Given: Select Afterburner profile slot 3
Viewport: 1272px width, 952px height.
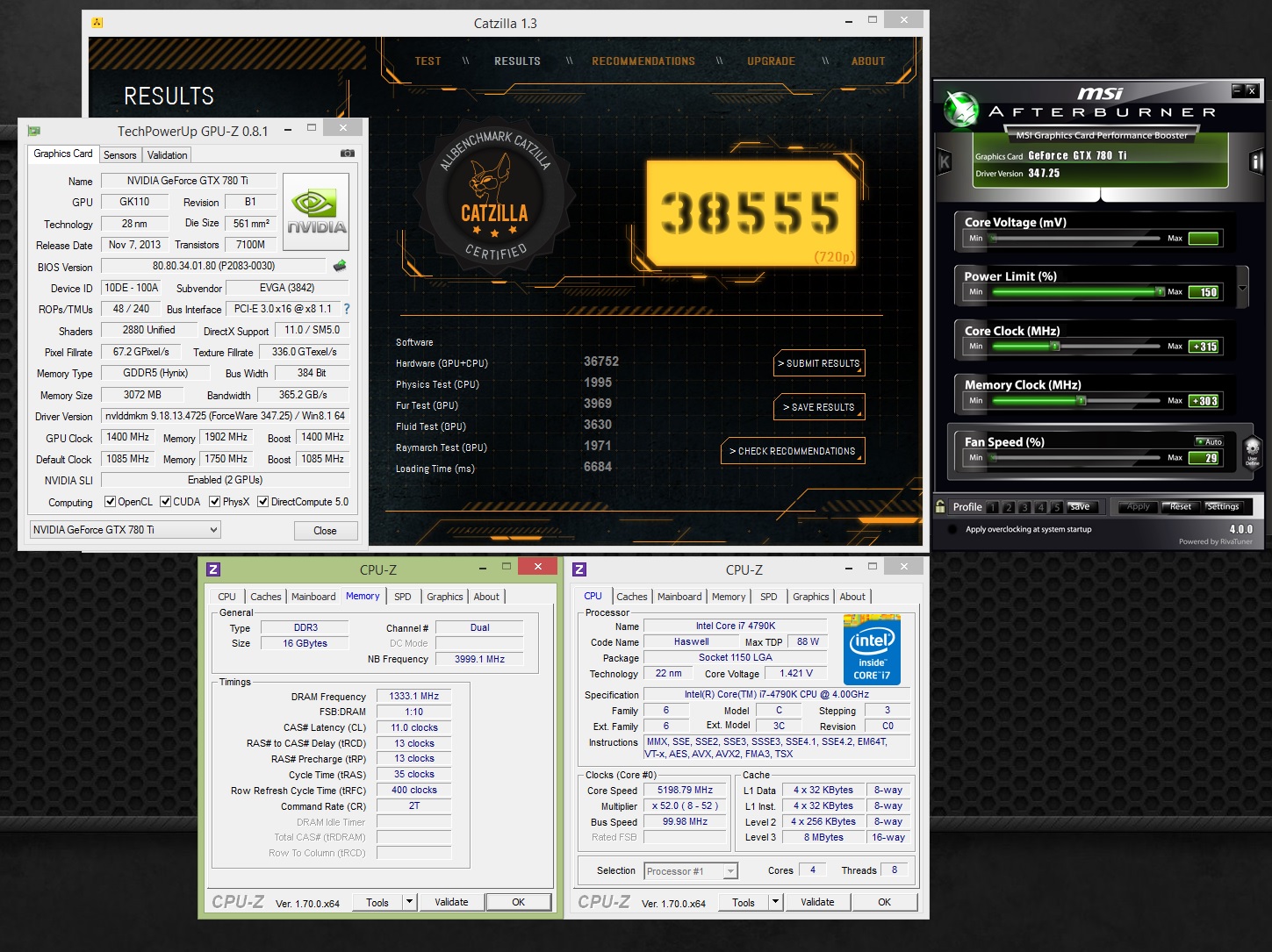Looking at the screenshot, I should 1024,507.
